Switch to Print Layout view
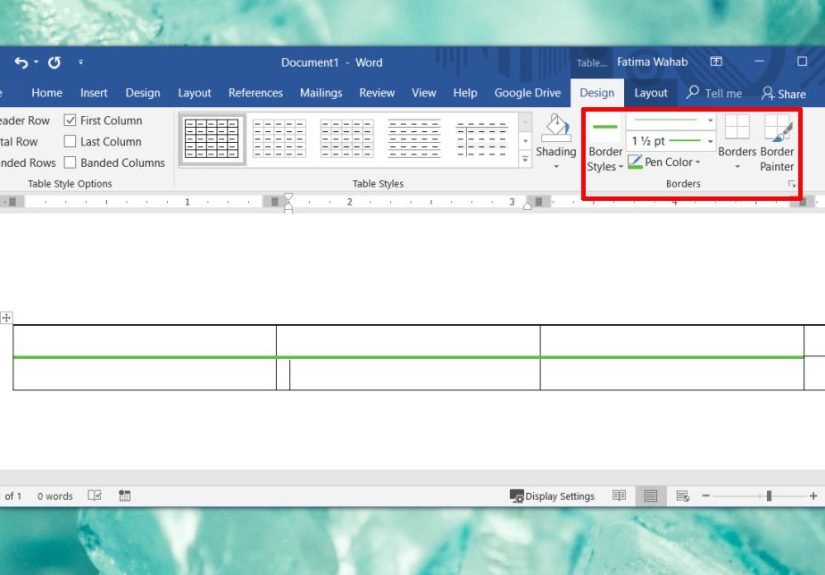Screen dimensions: 825x575 coord(651,496)
